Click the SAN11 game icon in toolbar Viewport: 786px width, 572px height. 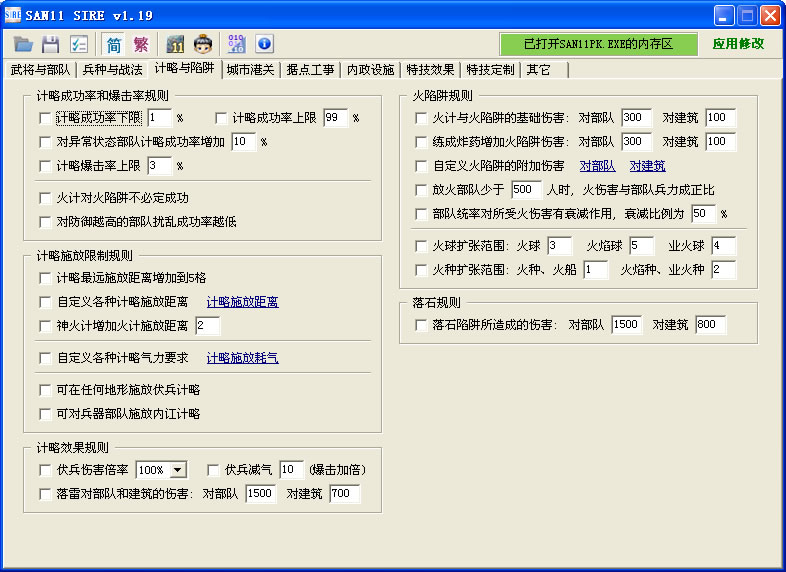[175, 44]
